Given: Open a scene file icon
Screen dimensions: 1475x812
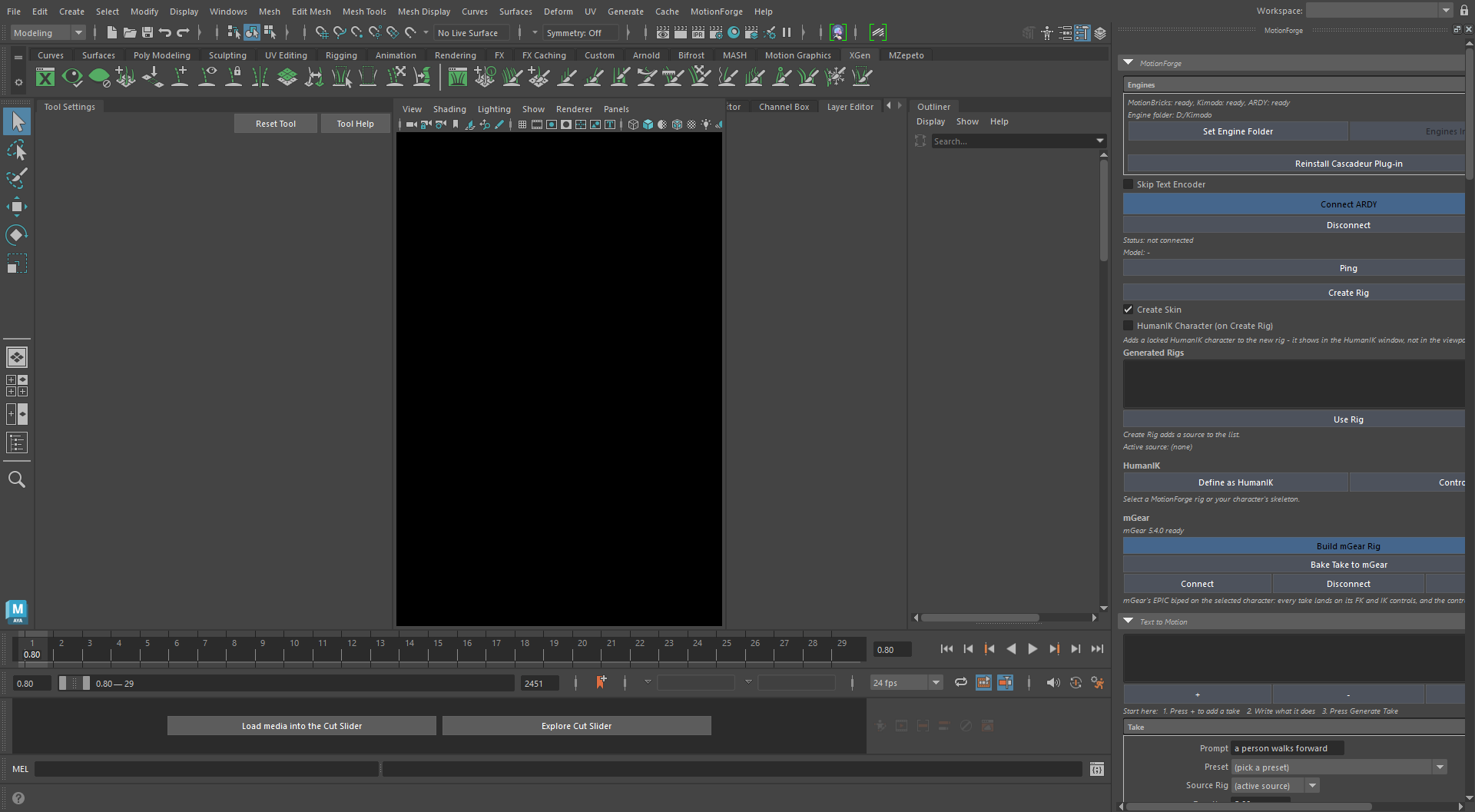Looking at the screenshot, I should click(x=130, y=32).
